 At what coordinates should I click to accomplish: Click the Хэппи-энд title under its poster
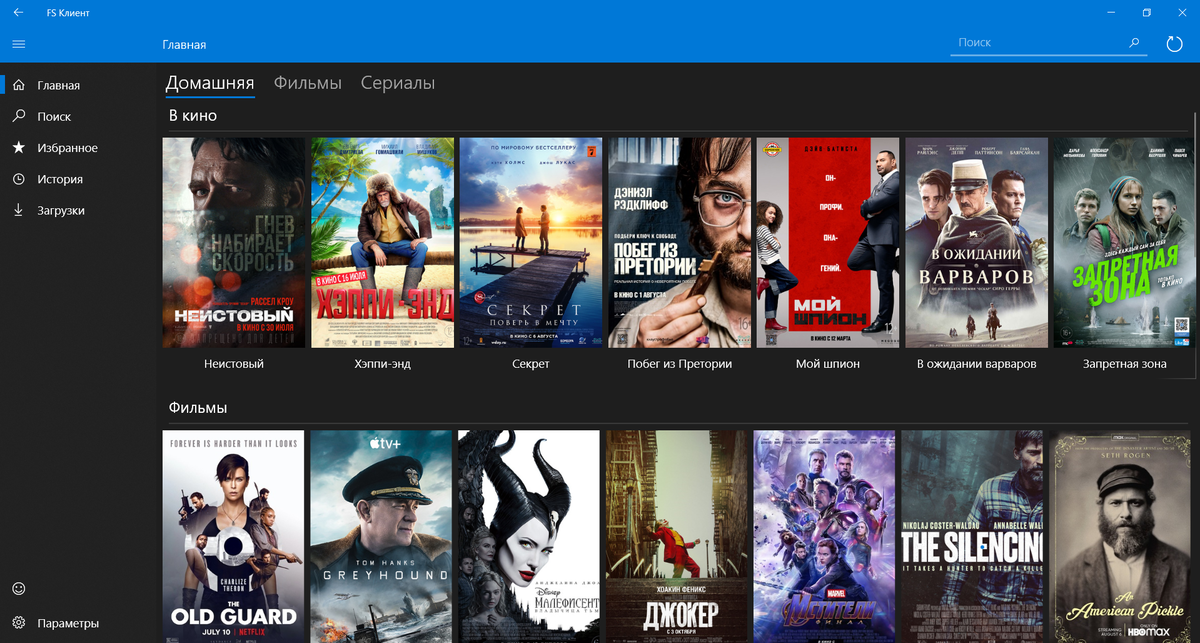pyautogui.click(x=383, y=364)
